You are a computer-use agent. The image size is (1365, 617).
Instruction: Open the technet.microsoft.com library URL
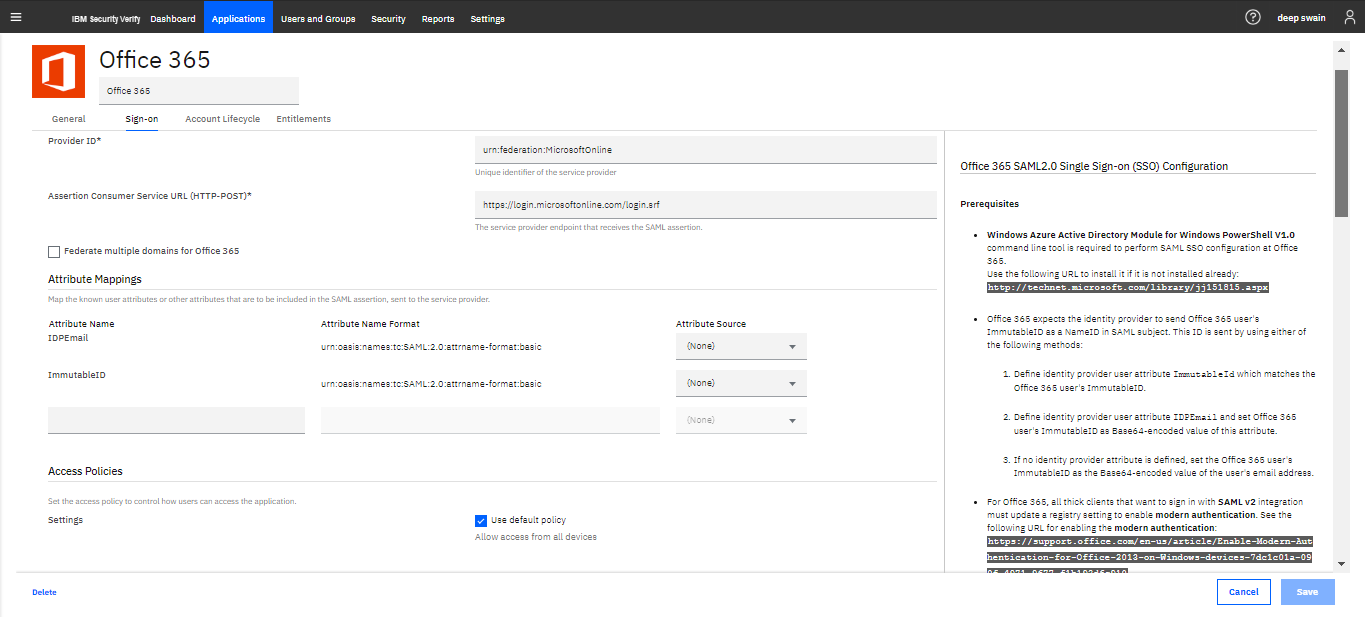(x=1128, y=287)
